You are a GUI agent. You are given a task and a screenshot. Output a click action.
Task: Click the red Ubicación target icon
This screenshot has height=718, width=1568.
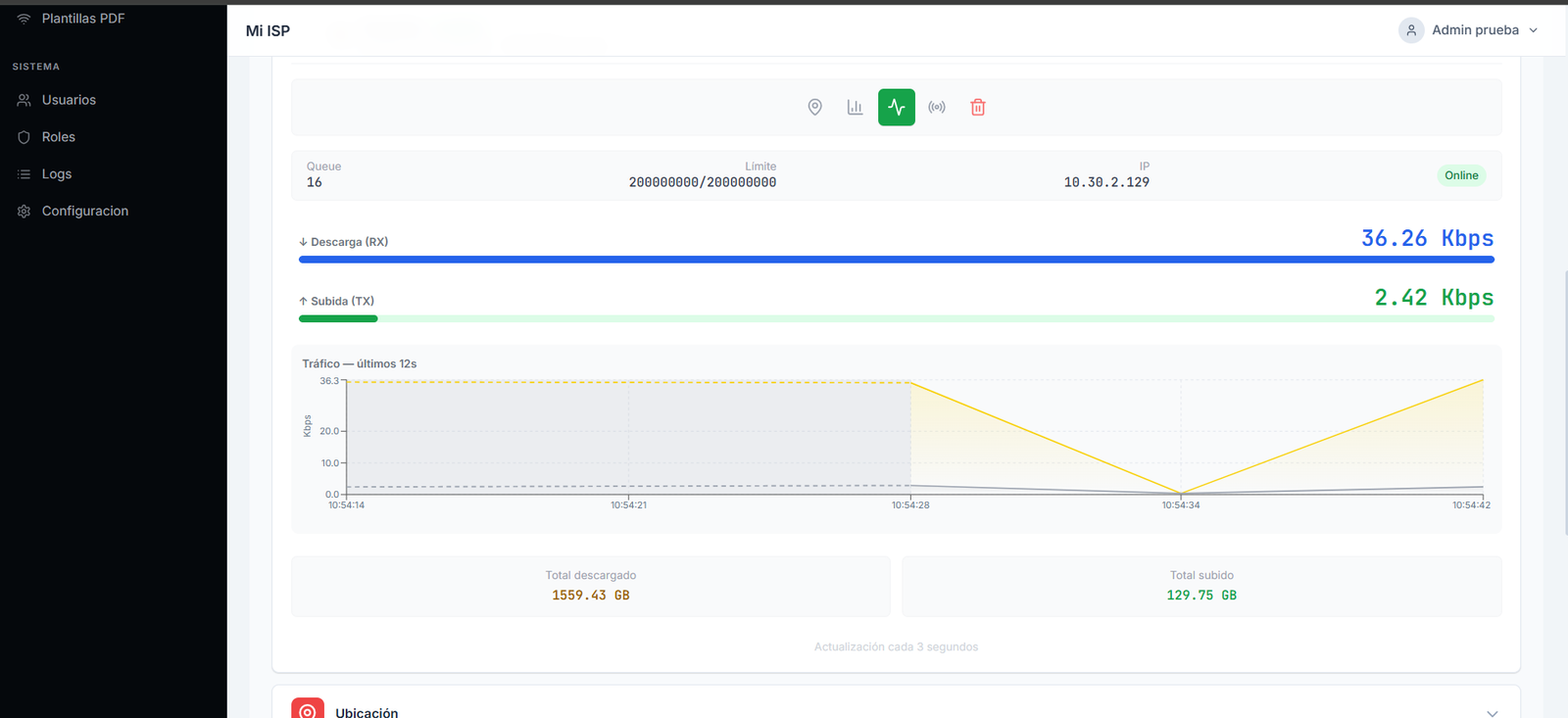pos(308,709)
